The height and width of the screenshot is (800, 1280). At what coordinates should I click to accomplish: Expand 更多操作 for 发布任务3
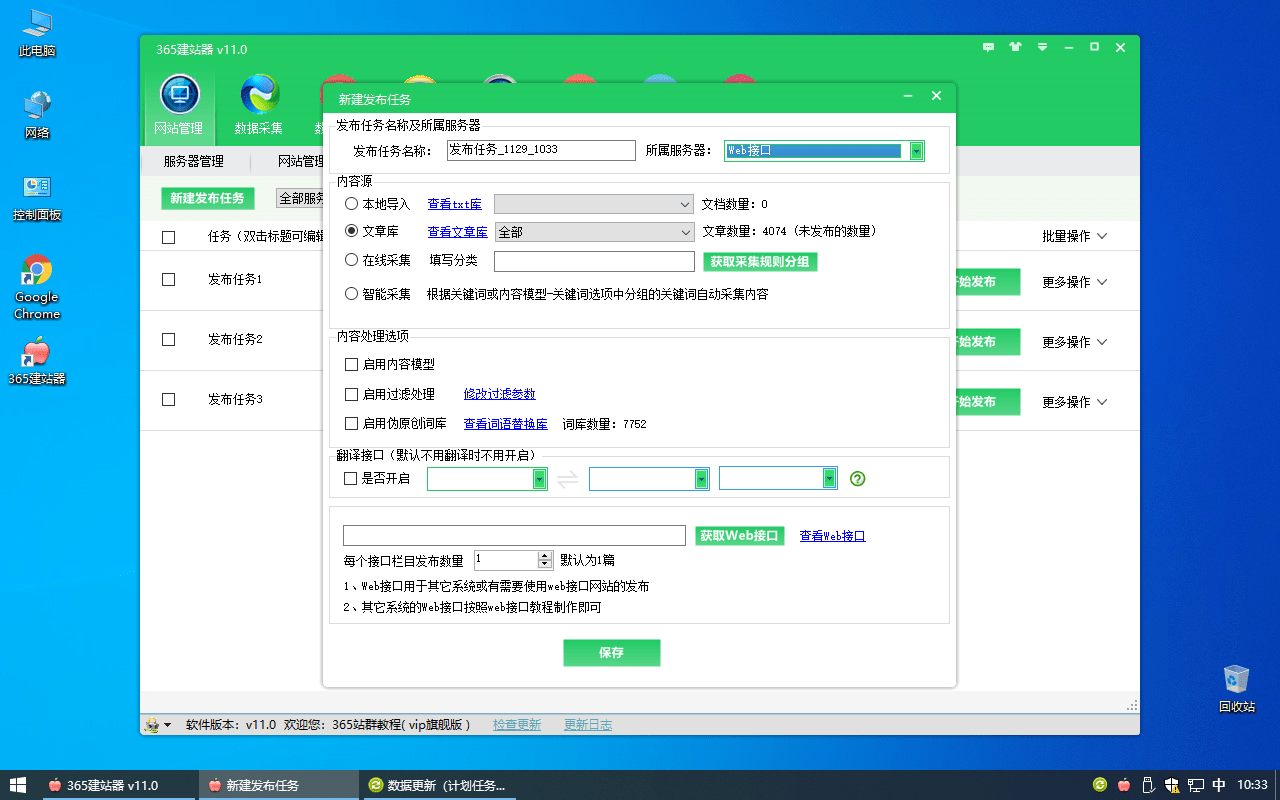(x=1075, y=402)
